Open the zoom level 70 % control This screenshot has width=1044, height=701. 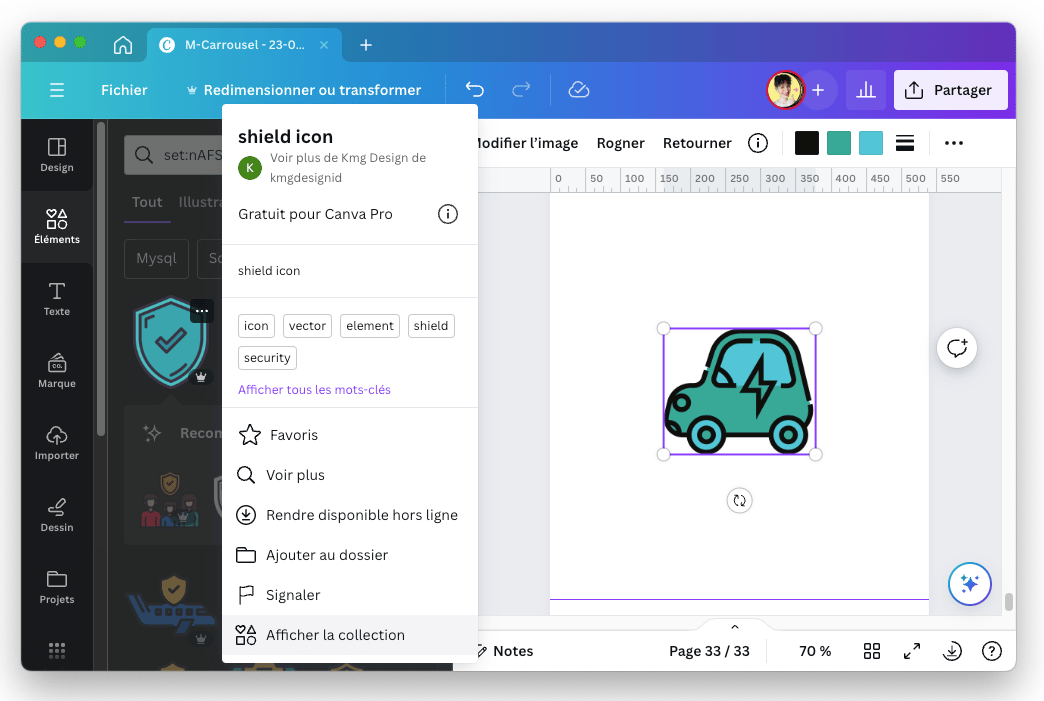point(815,651)
